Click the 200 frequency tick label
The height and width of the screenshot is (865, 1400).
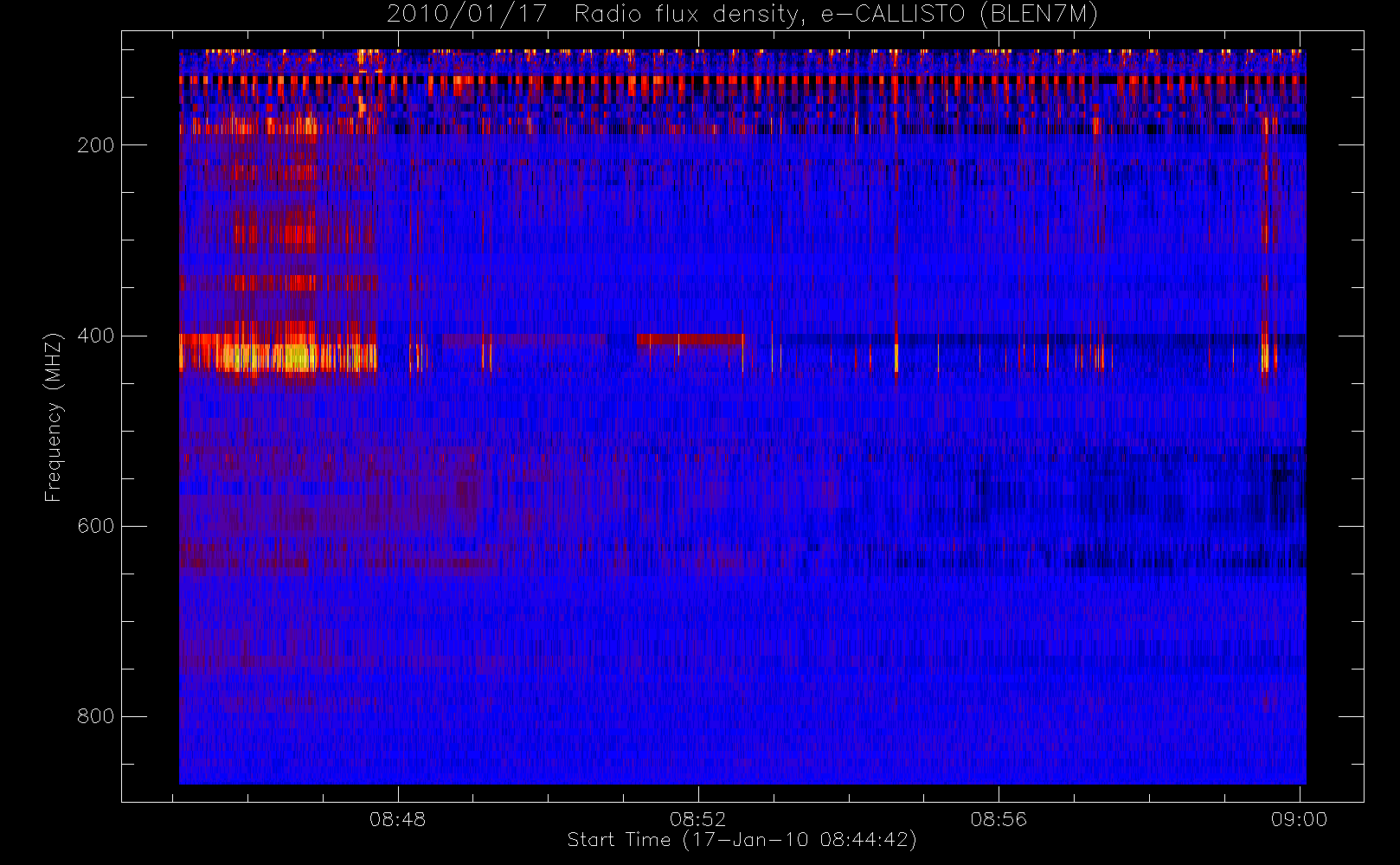point(95,145)
